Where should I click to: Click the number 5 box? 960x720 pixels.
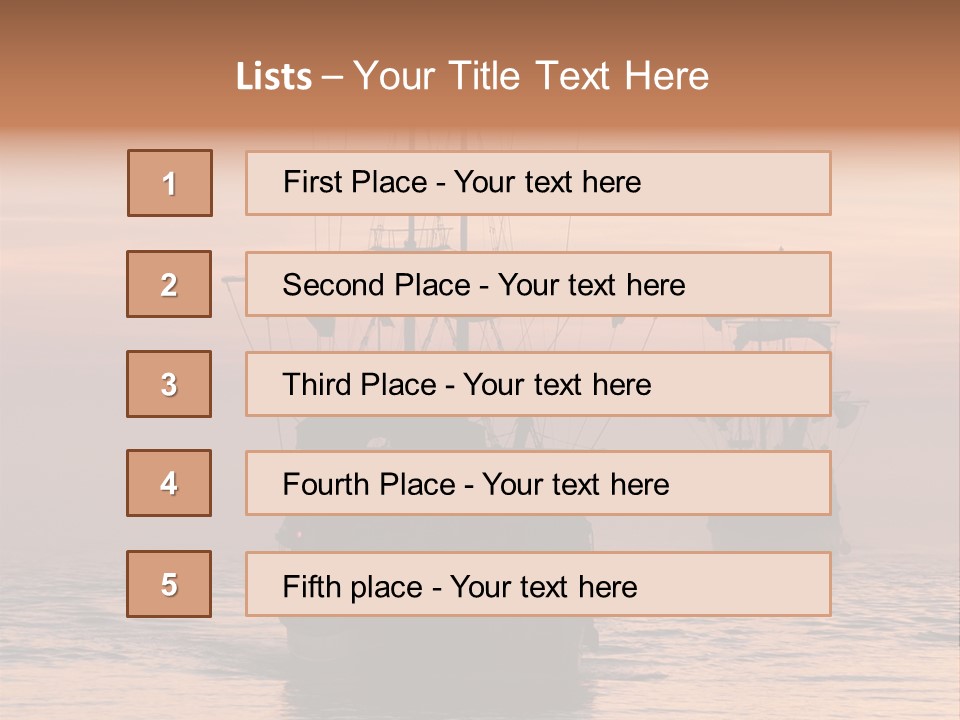(x=169, y=584)
